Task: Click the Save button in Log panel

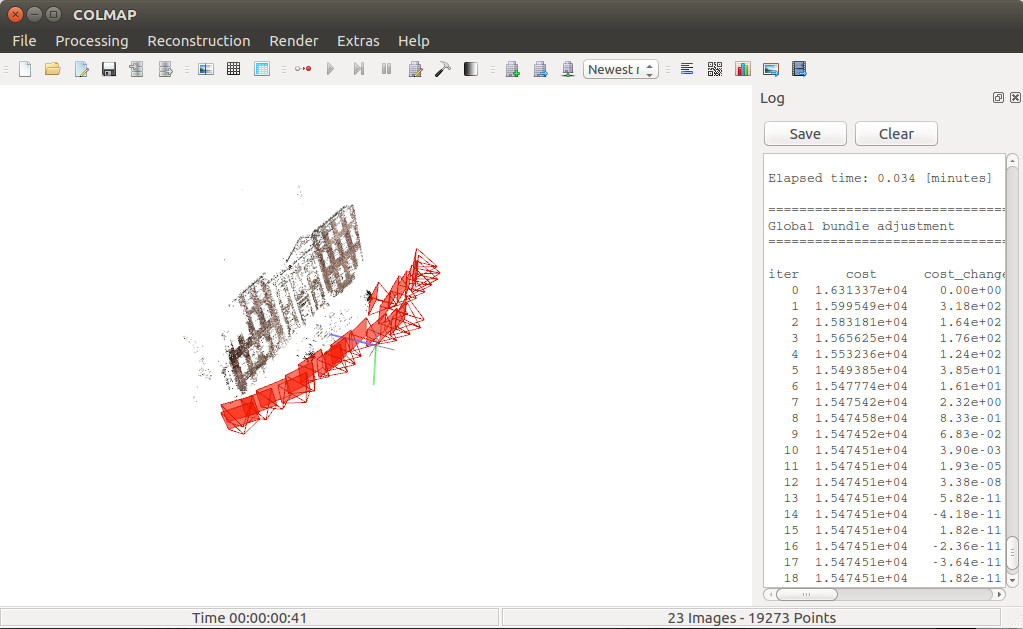Action: [805, 134]
